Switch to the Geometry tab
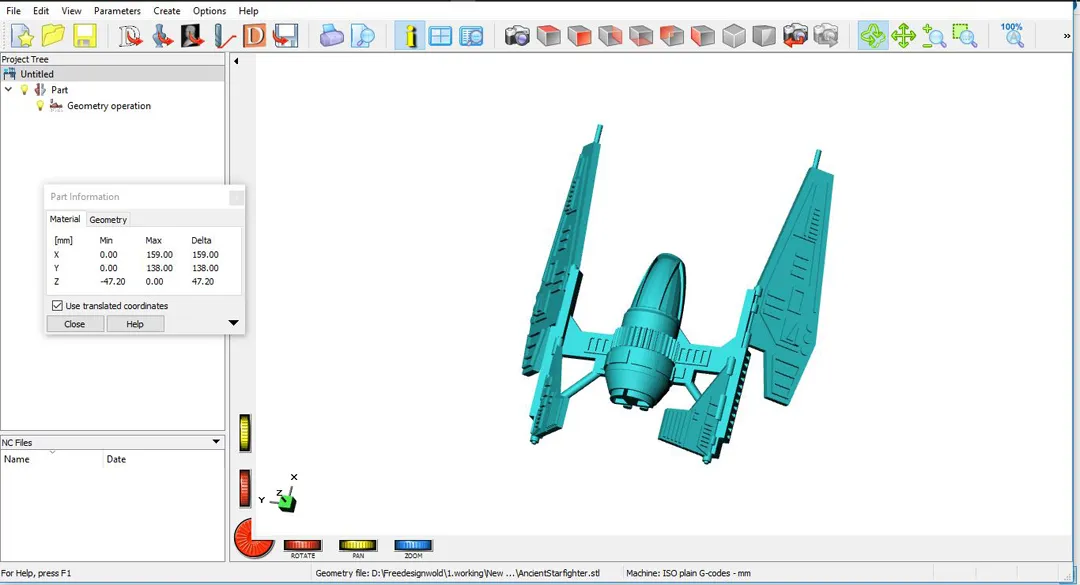1080x585 pixels. (x=108, y=220)
